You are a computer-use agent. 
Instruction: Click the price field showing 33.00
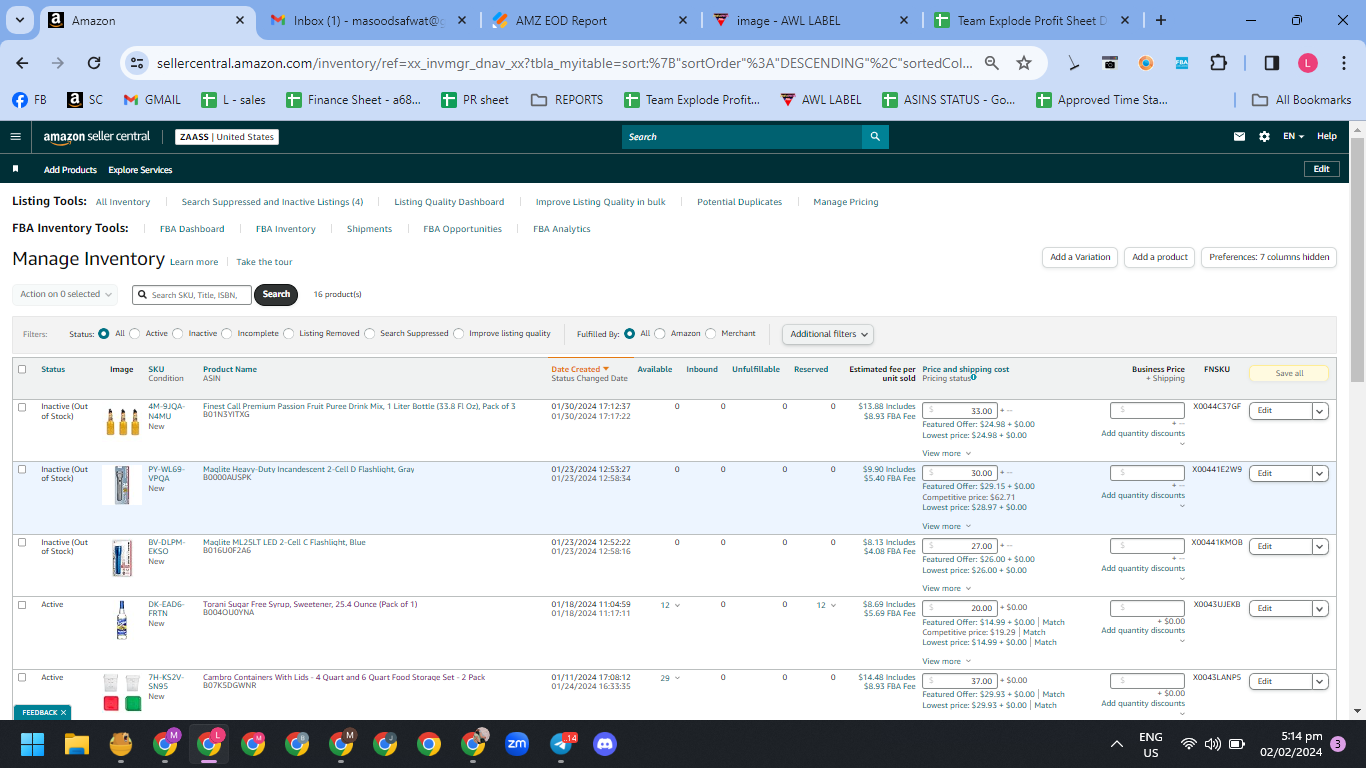click(x=959, y=410)
